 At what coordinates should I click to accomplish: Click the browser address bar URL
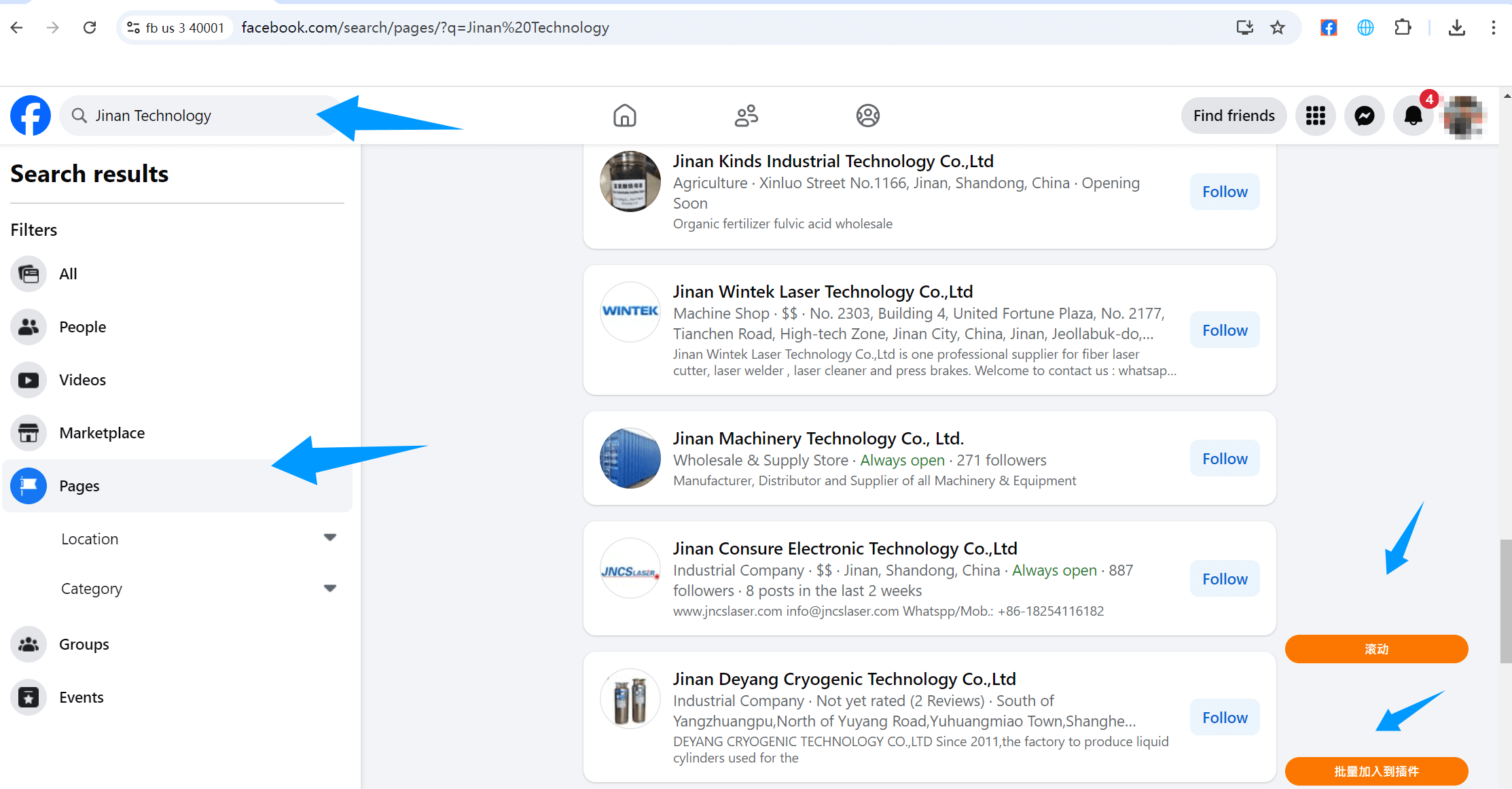pos(425,27)
